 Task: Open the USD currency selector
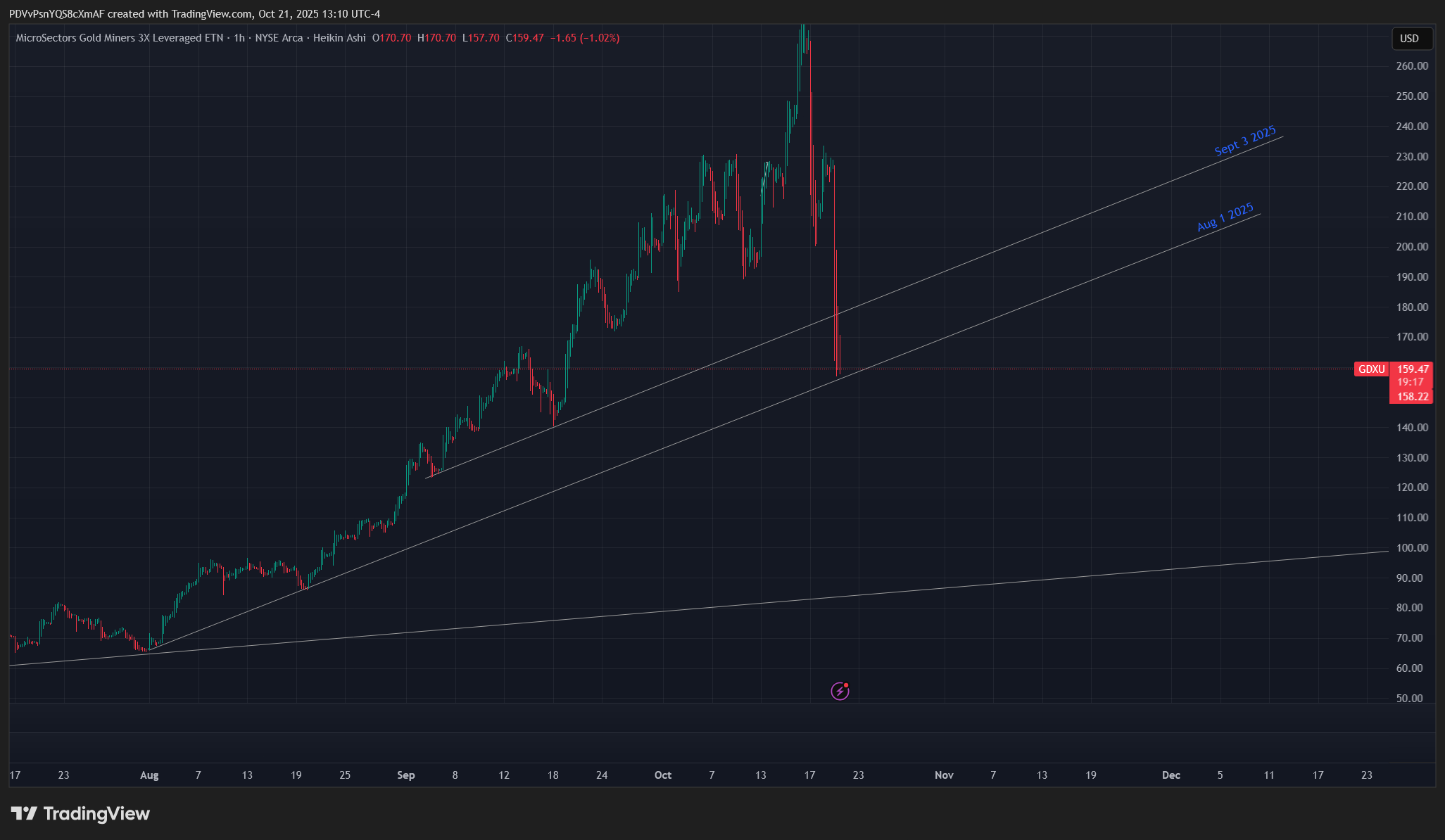[1411, 39]
